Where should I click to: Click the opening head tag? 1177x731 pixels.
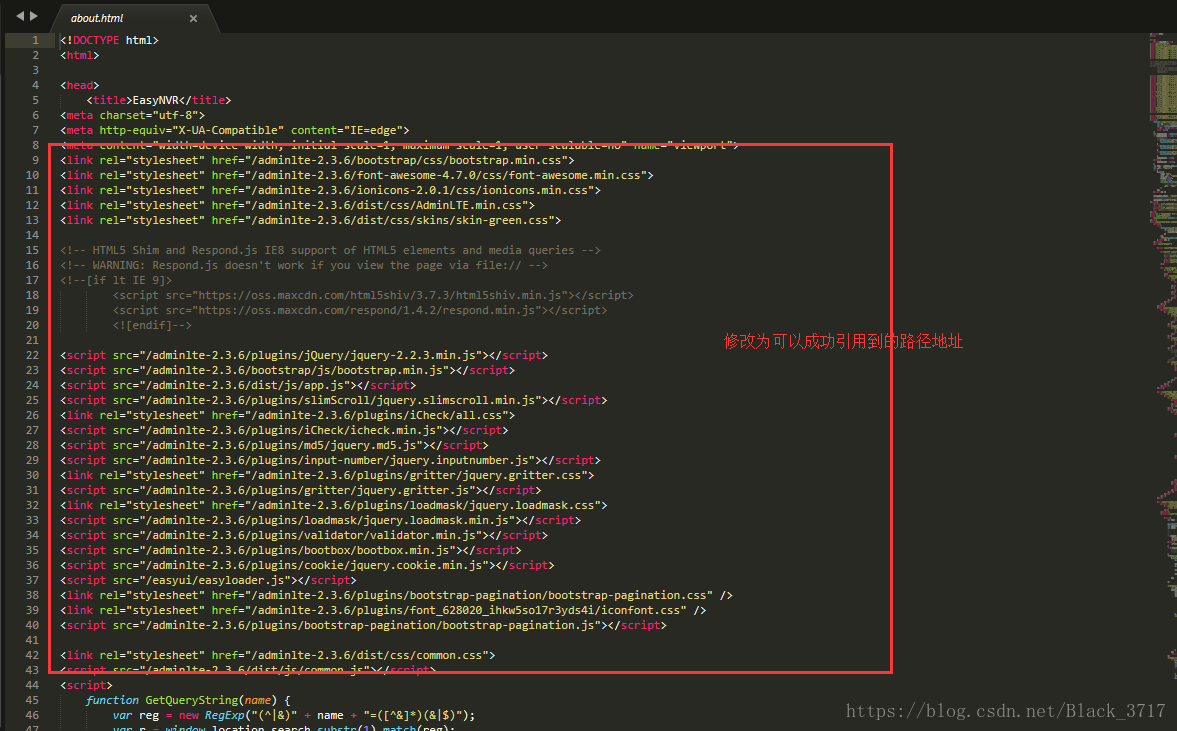point(80,85)
